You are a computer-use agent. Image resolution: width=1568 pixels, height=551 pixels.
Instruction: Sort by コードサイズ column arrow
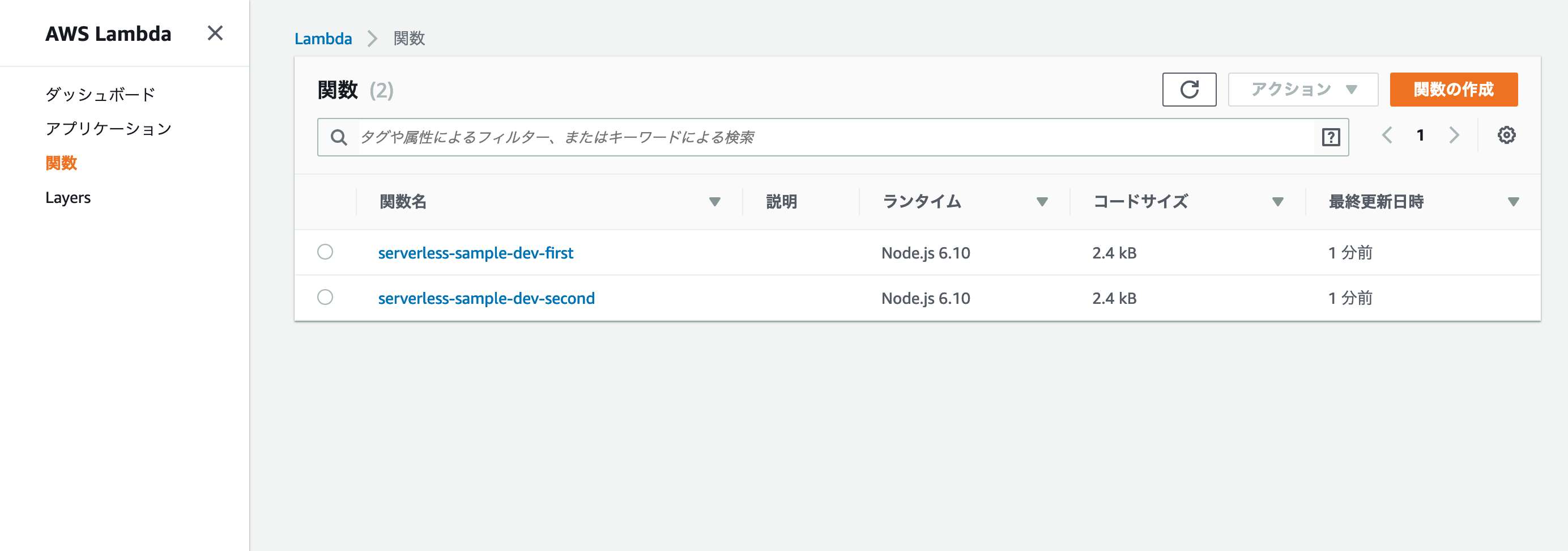(1277, 202)
